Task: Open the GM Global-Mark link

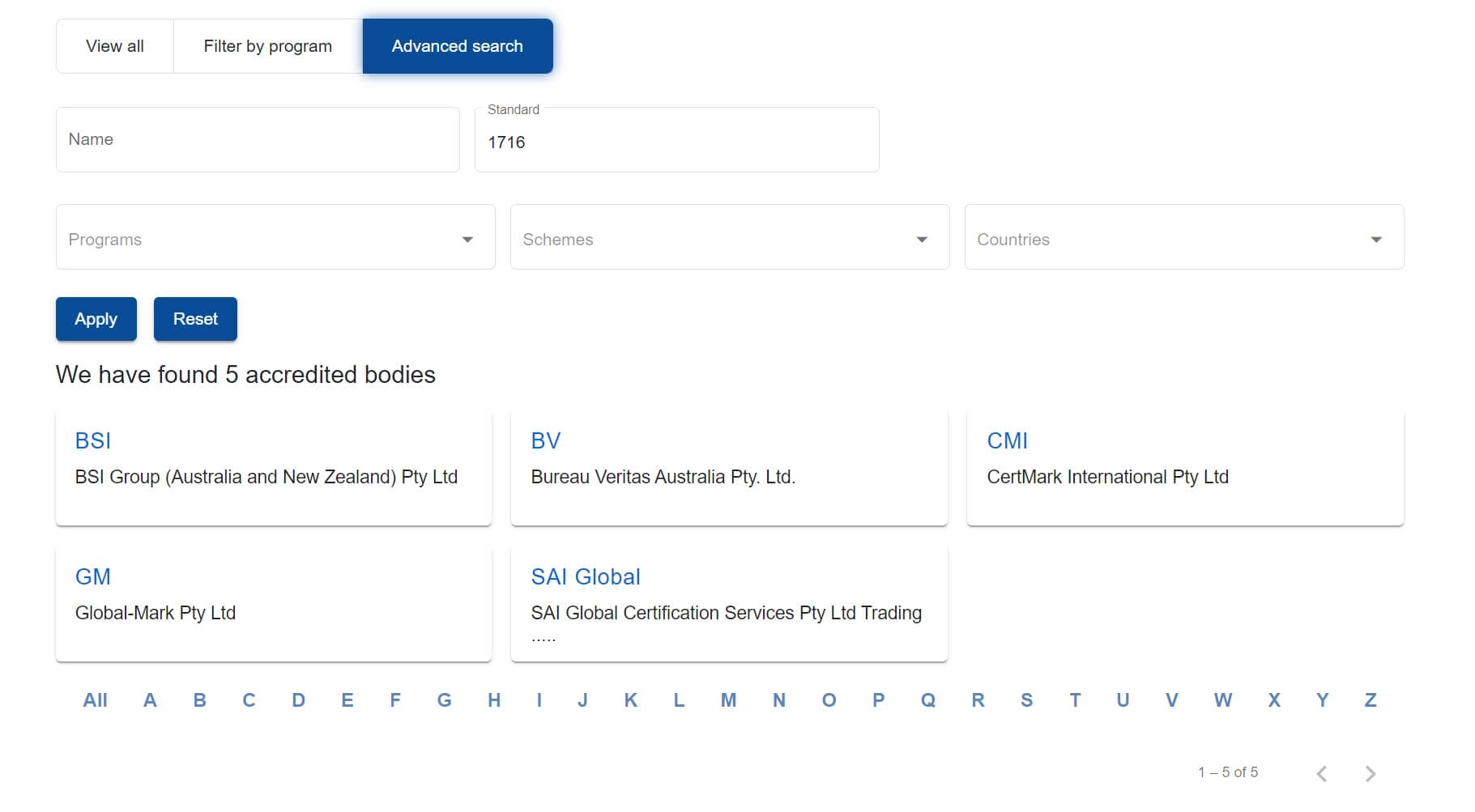Action: (x=93, y=576)
